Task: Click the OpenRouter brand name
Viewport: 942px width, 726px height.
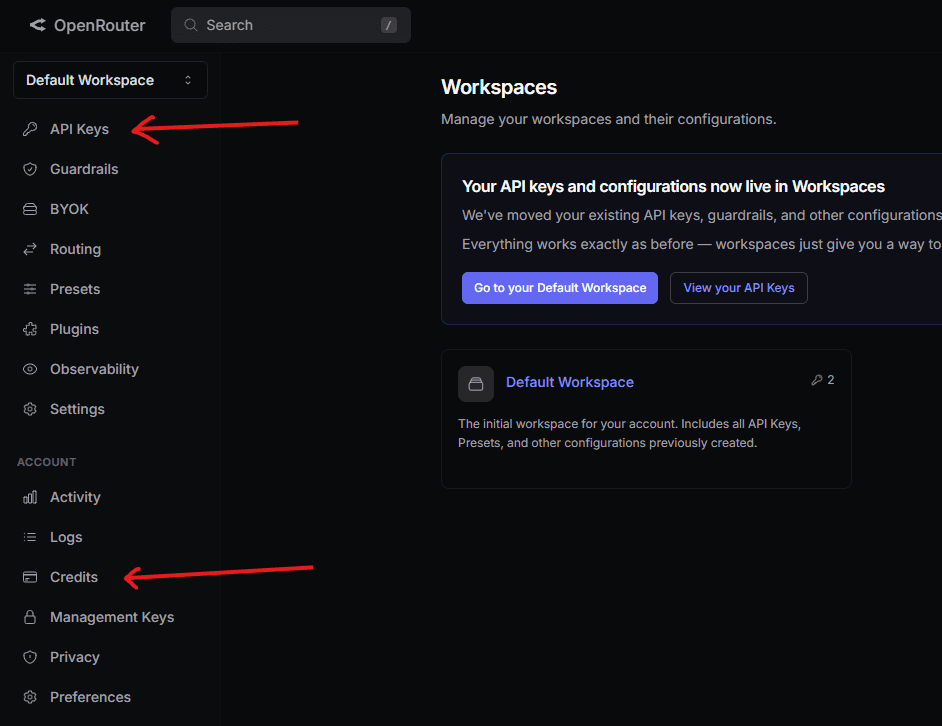Action: pos(100,25)
